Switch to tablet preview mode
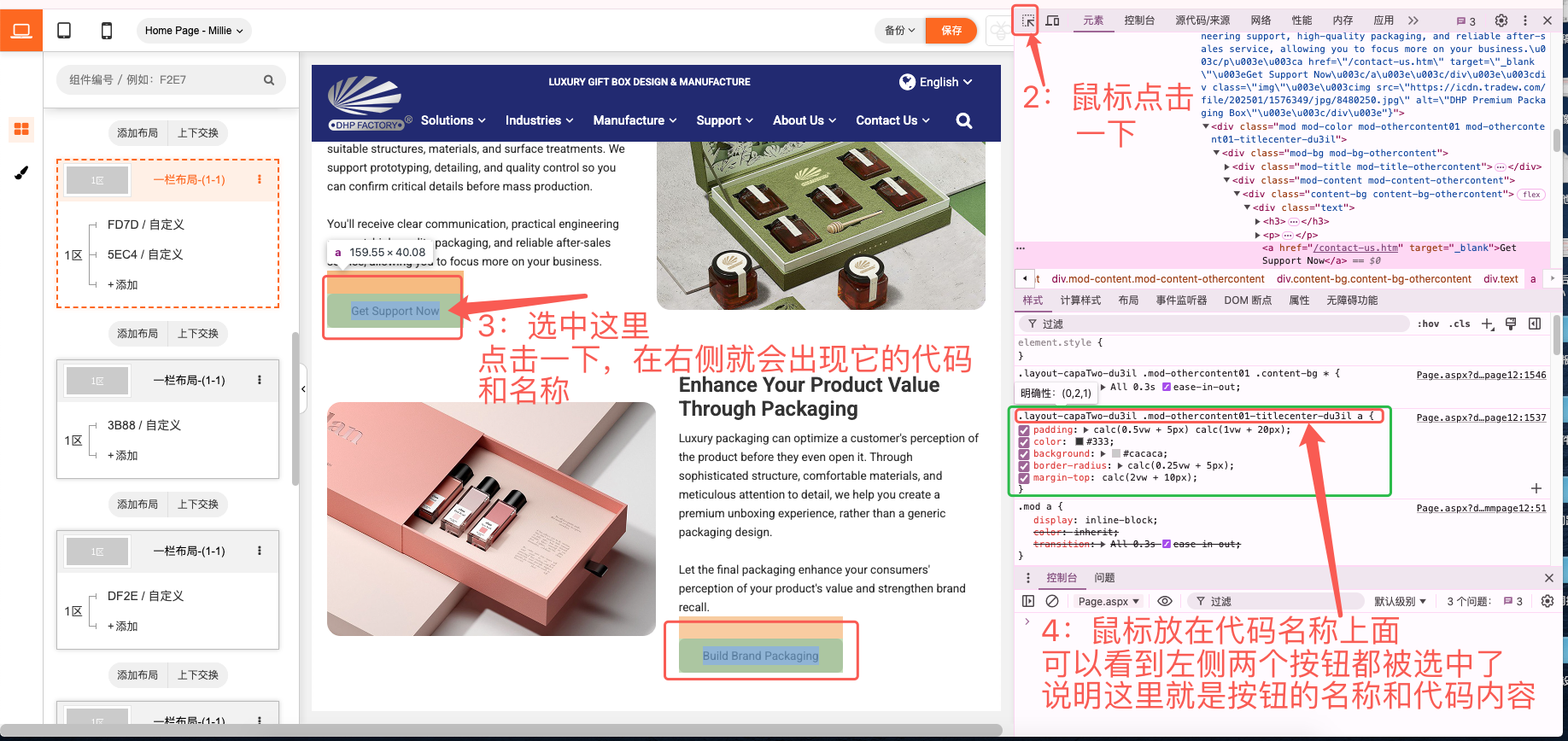The width and height of the screenshot is (1568, 741). pos(64,31)
